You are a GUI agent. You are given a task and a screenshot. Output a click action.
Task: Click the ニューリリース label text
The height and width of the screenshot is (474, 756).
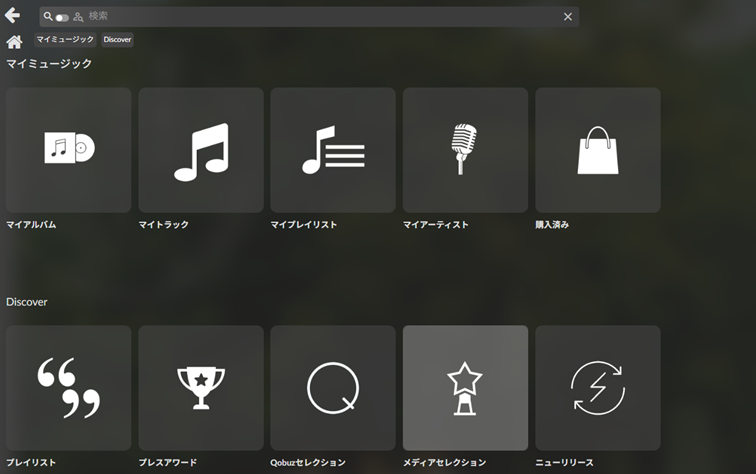[565, 462]
